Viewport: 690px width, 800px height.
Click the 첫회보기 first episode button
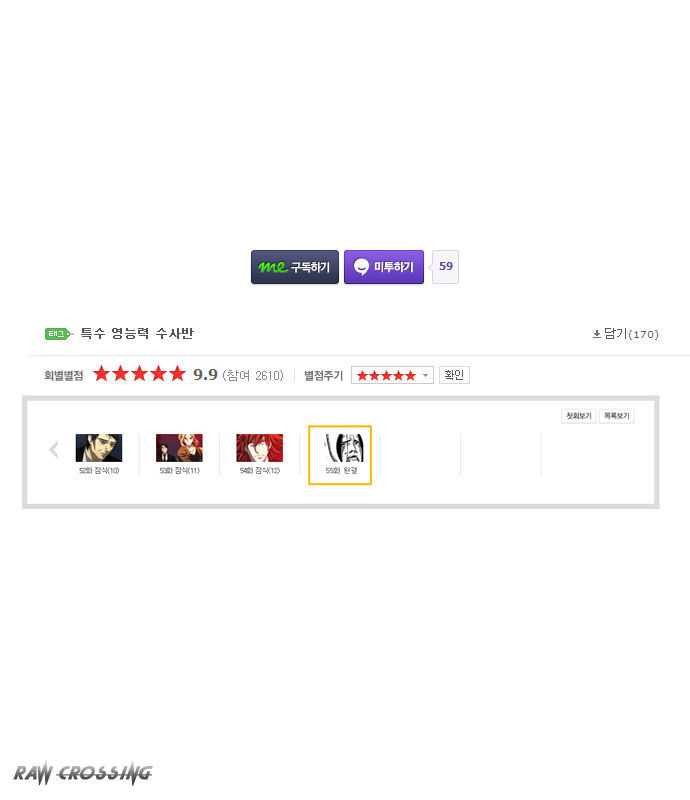coord(579,416)
